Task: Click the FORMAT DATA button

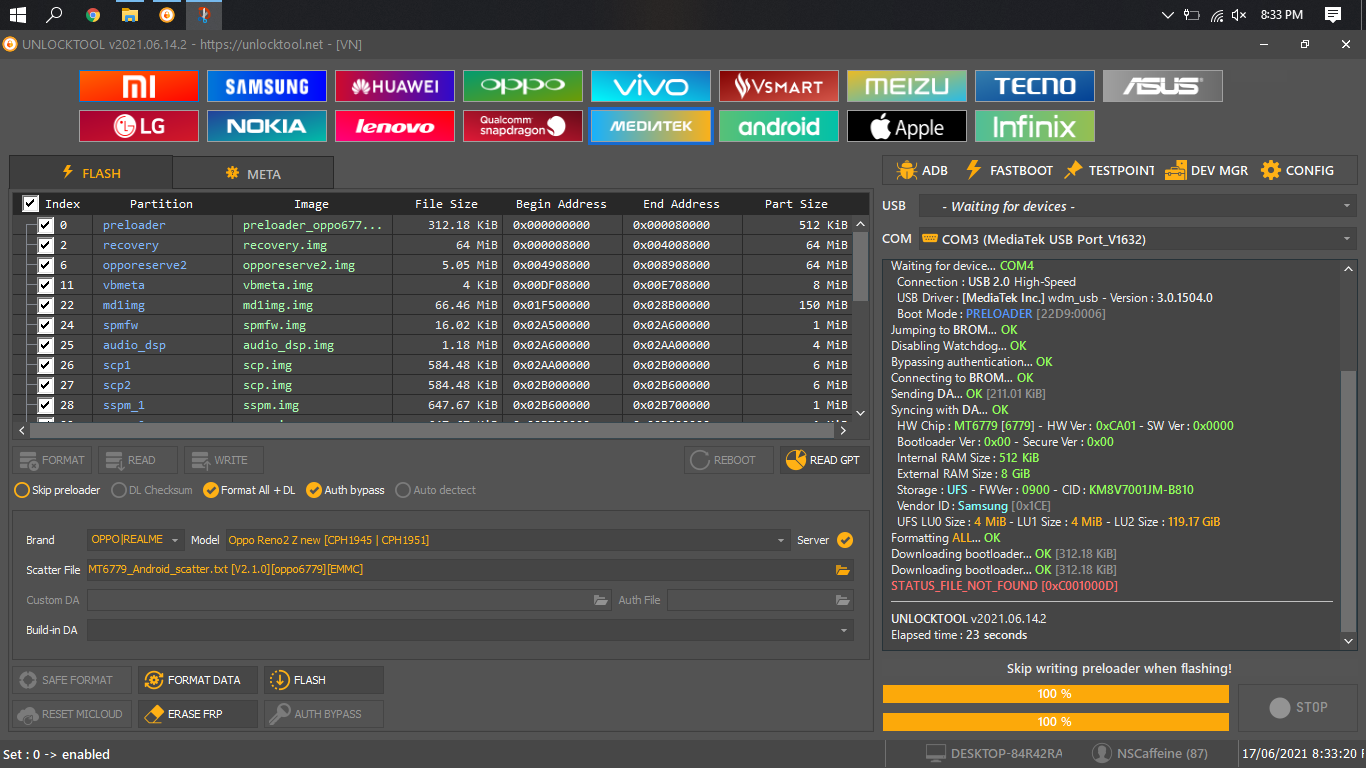Action: click(197, 680)
